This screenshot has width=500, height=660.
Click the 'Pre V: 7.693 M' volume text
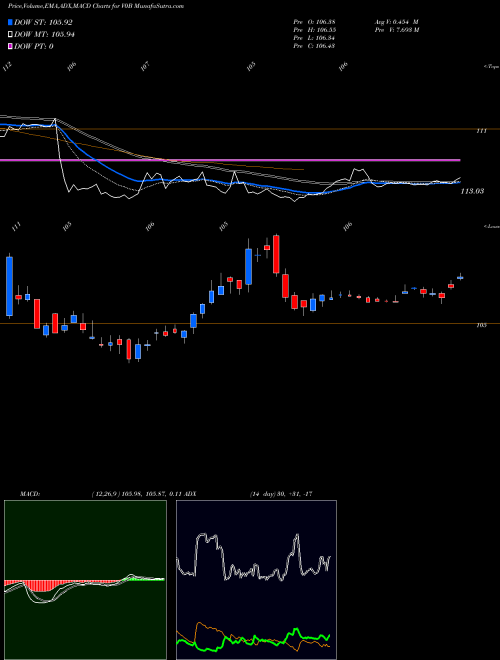tap(396, 30)
